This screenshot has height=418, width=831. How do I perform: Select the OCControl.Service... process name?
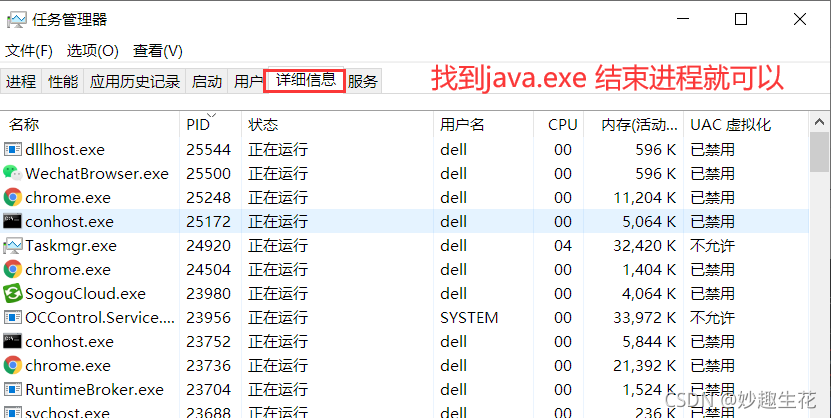[x=100, y=317]
